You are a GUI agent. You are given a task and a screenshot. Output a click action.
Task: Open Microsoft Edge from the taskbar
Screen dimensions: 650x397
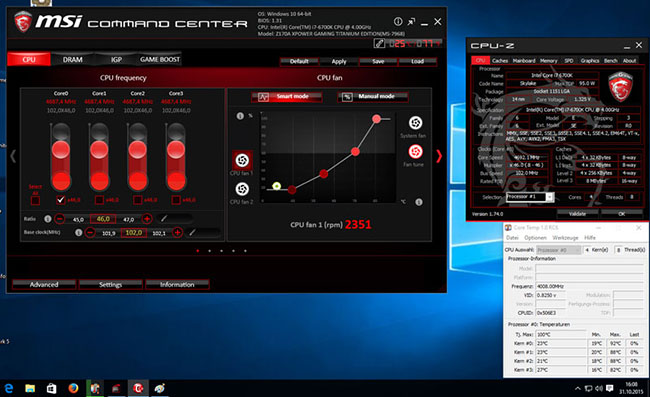9,388
